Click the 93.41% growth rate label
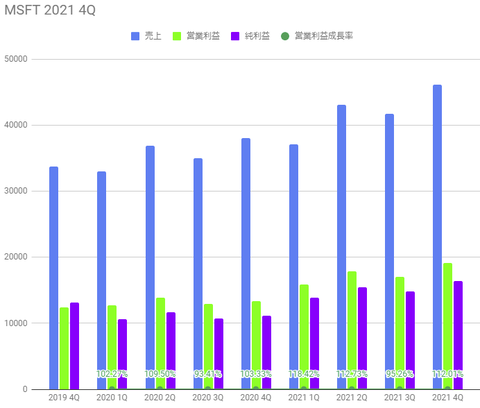The image size is (480, 408). point(208,374)
